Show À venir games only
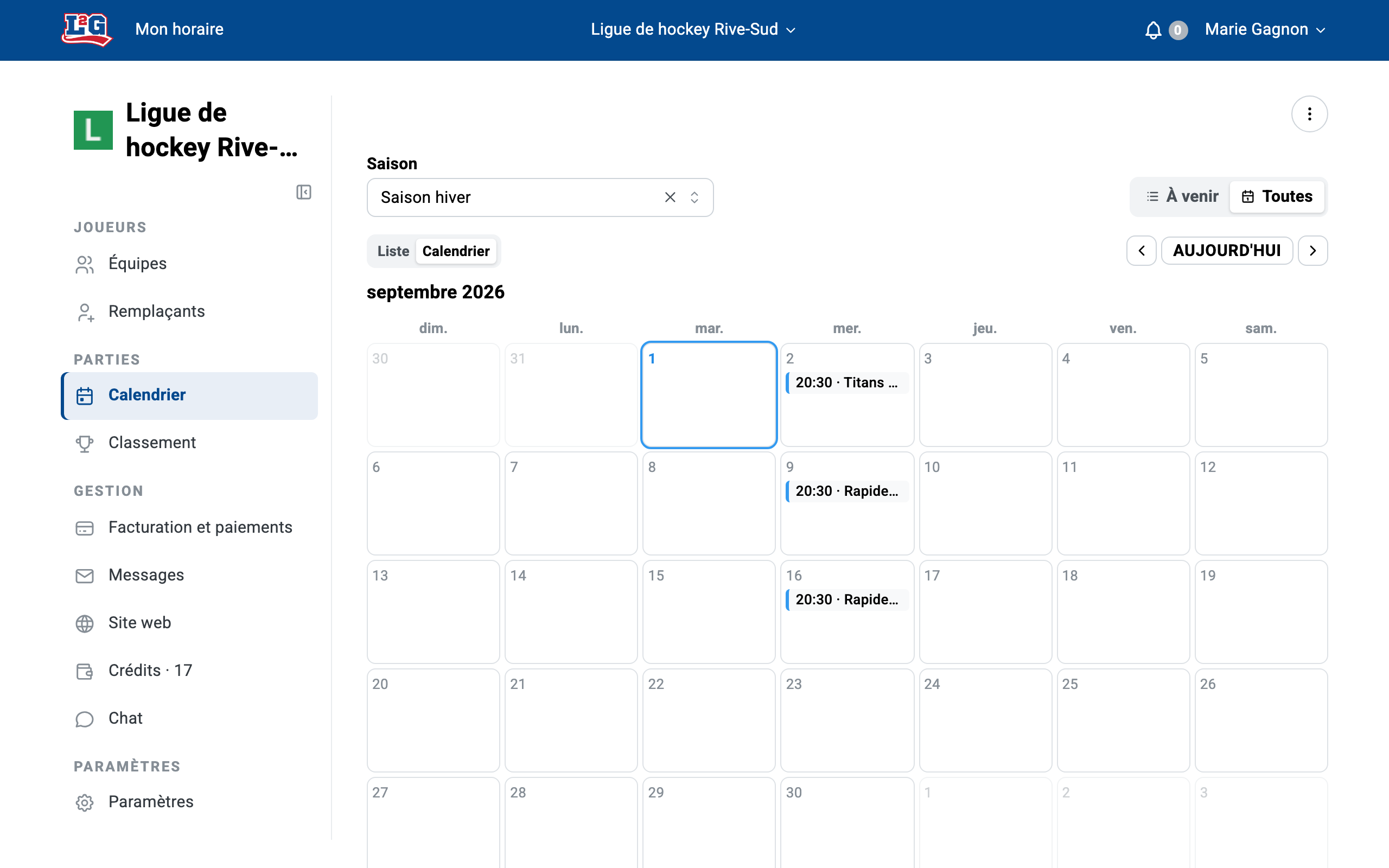 pos(1182,196)
